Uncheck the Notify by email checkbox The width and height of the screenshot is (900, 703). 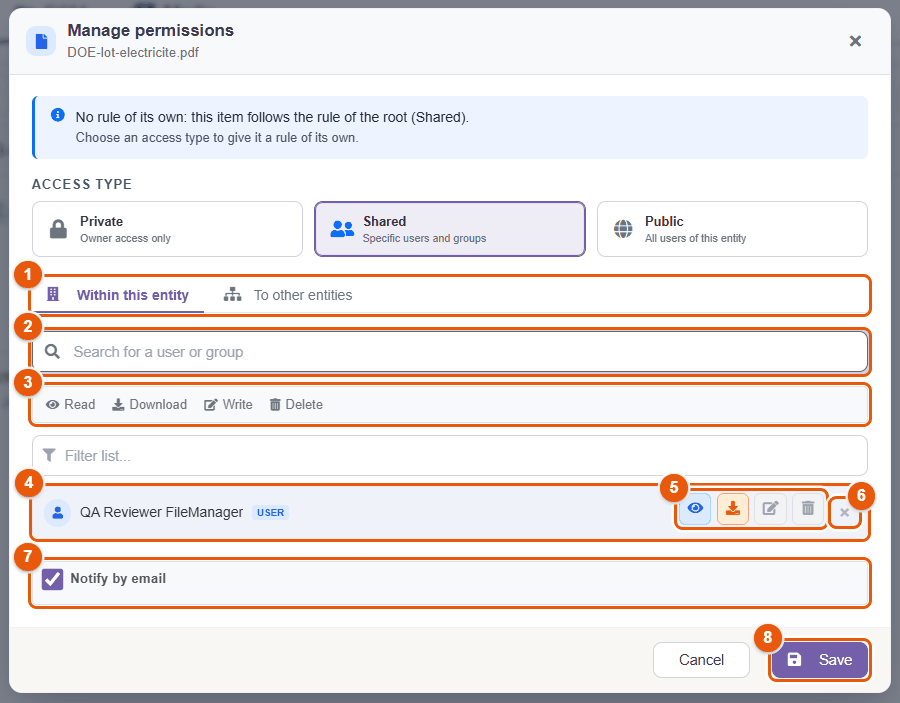click(x=52, y=579)
